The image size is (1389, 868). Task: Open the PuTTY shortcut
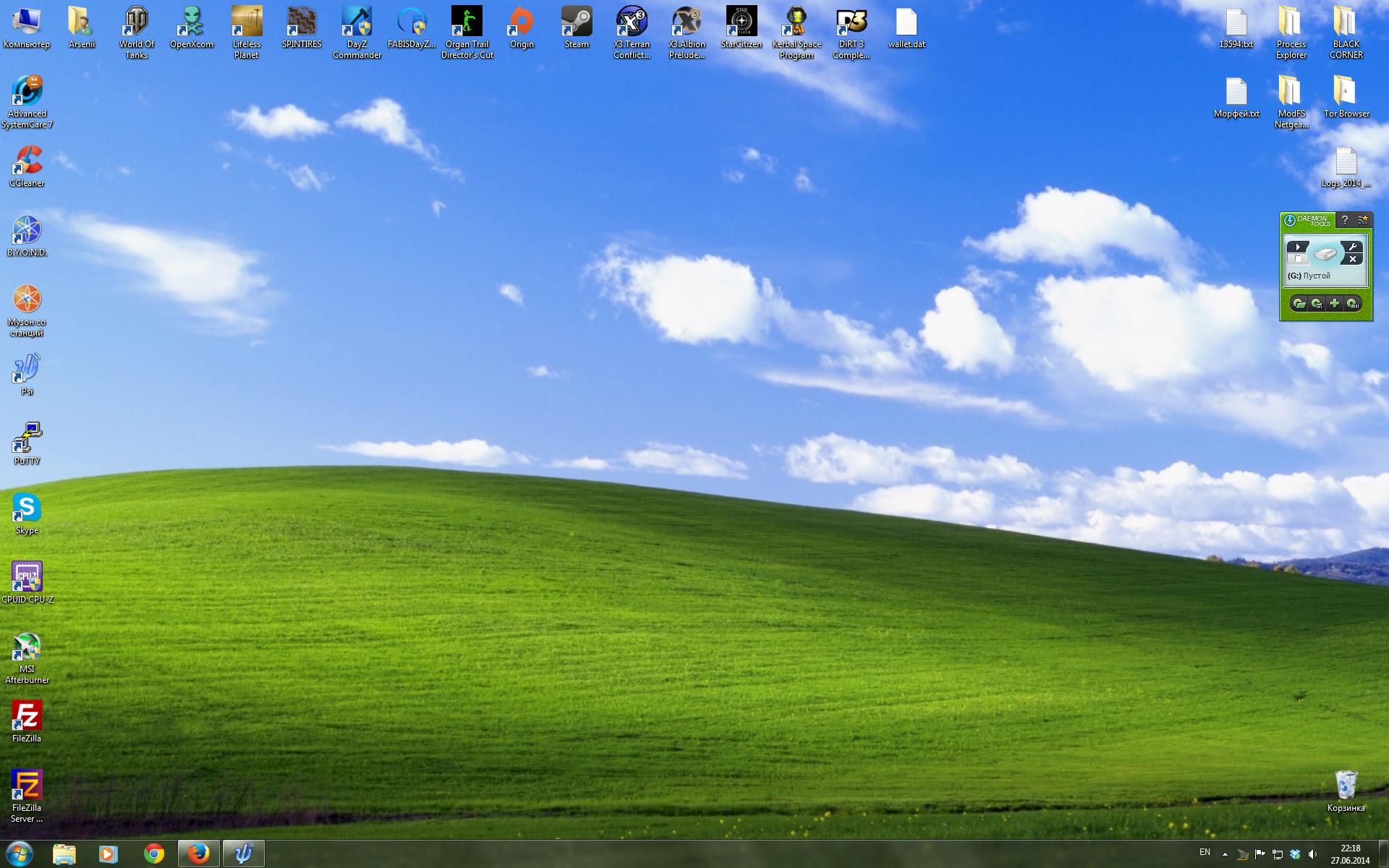27,444
